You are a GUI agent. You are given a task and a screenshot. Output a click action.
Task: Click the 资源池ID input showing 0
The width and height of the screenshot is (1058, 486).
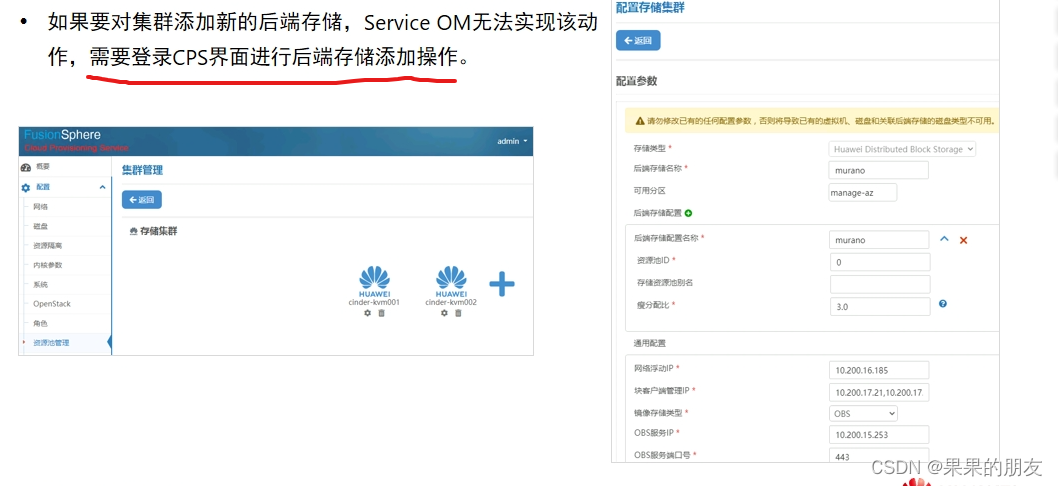click(880, 262)
